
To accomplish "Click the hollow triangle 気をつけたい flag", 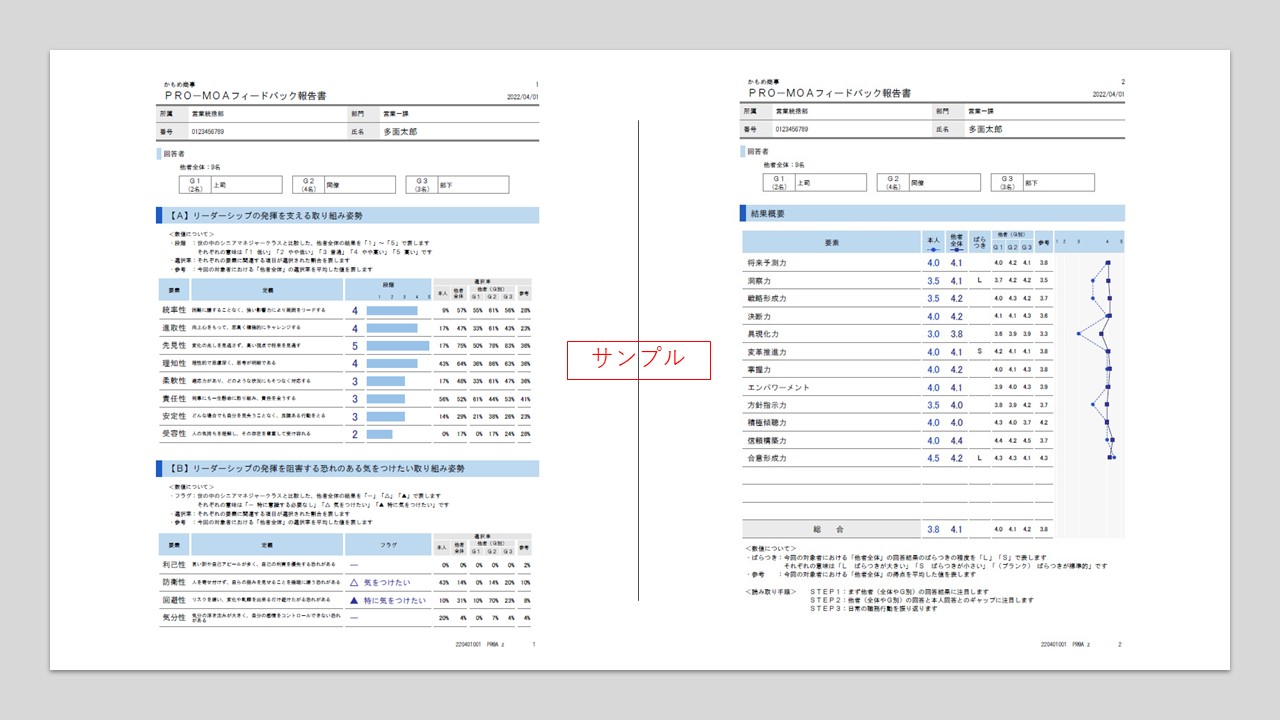I will (380, 582).
